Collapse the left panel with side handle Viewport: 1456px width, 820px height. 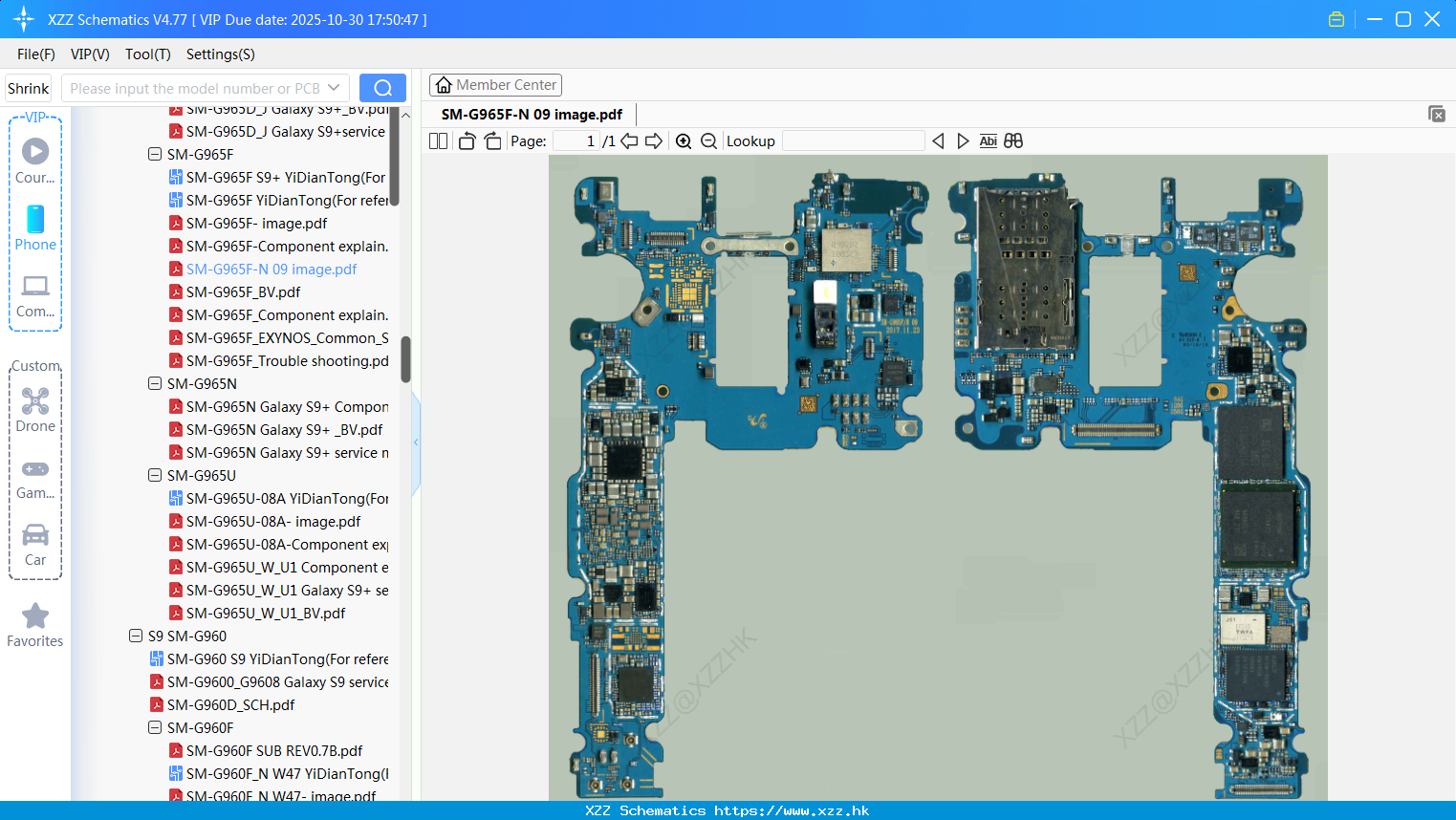416,442
